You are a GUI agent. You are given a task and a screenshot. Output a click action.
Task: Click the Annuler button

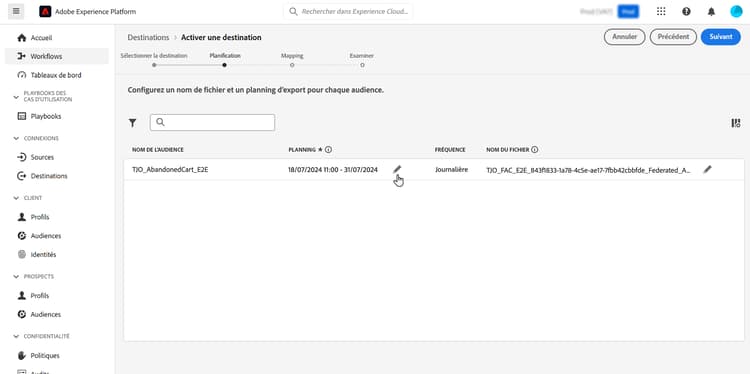point(624,37)
